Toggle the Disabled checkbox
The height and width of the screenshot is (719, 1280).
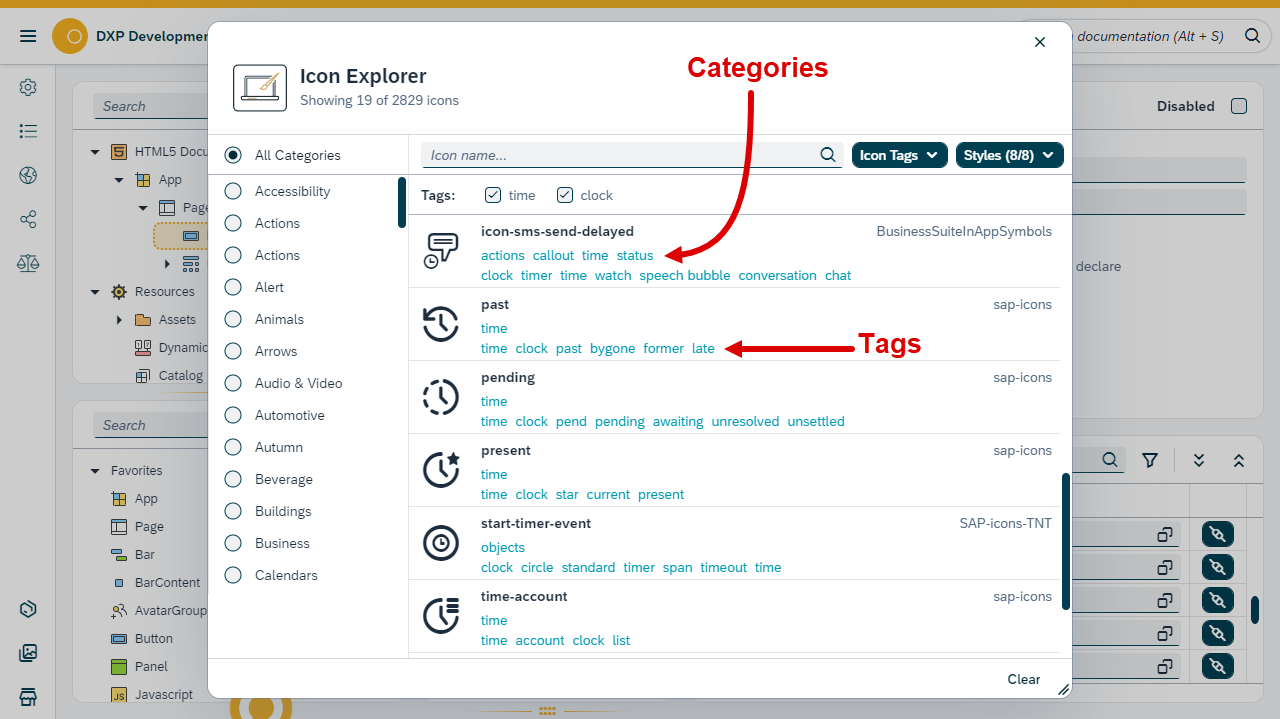[1239, 106]
